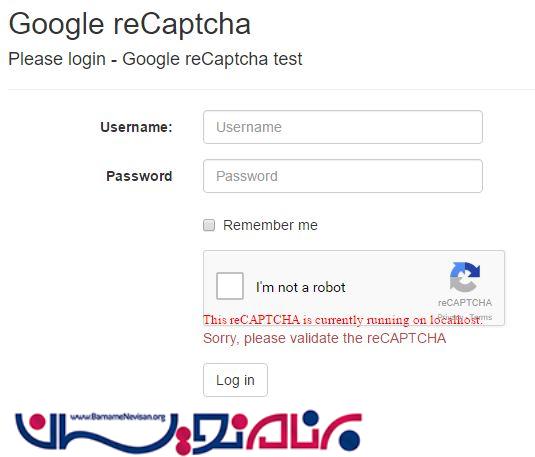
Task: Click the www.BarnameNevisan.org URL text
Action: point(118,417)
